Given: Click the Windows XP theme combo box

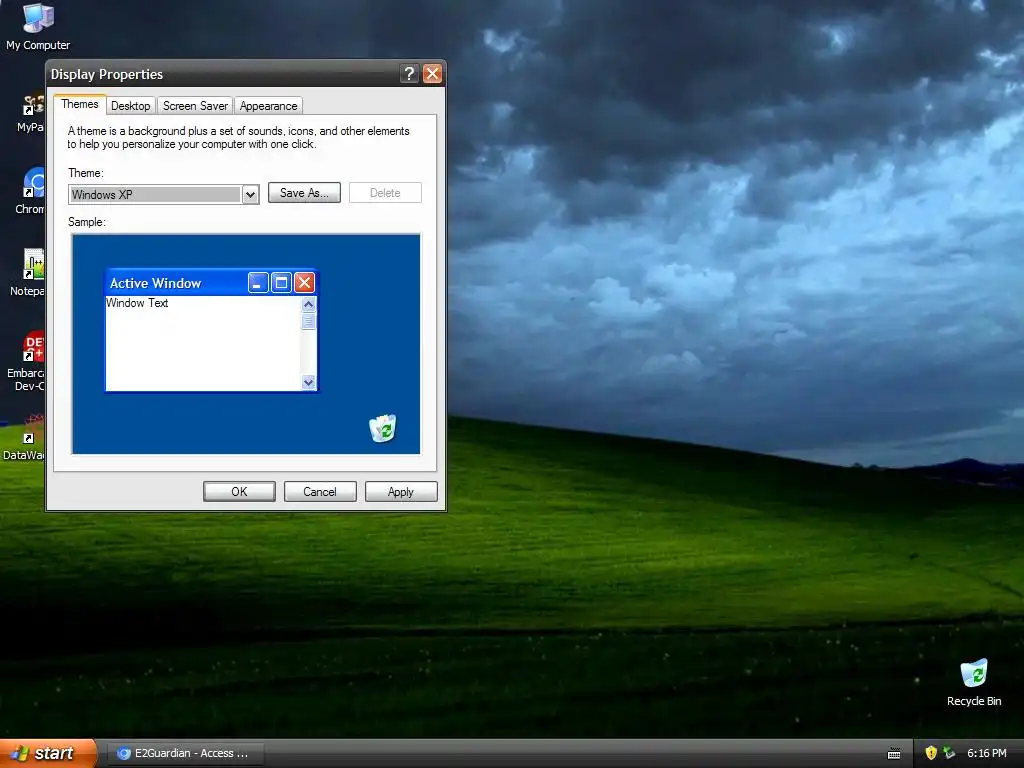Looking at the screenshot, I should pos(164,195).
